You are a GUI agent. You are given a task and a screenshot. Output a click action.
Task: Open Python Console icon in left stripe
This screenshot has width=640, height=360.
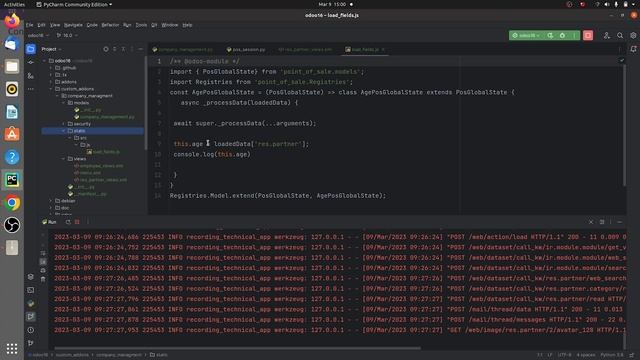31,303
